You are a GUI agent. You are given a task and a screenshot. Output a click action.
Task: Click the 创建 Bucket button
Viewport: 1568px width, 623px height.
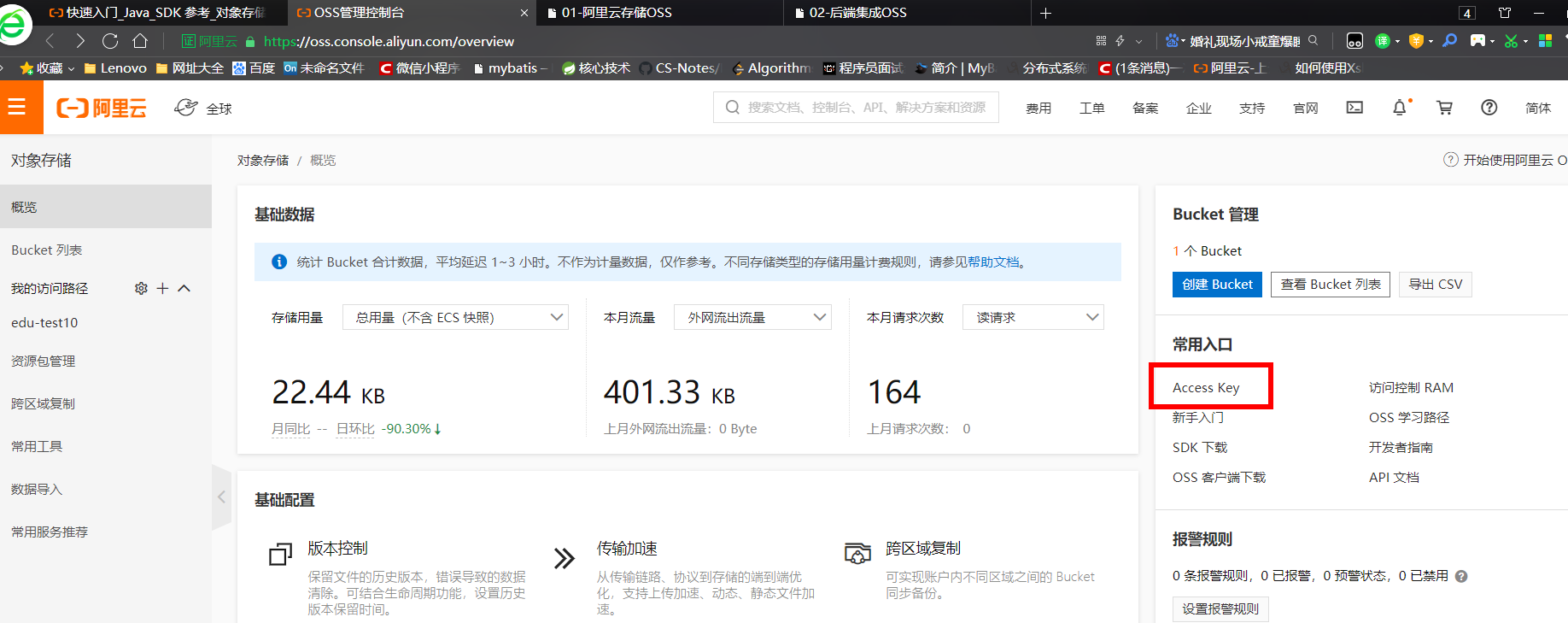click(x=1217, y=285)
